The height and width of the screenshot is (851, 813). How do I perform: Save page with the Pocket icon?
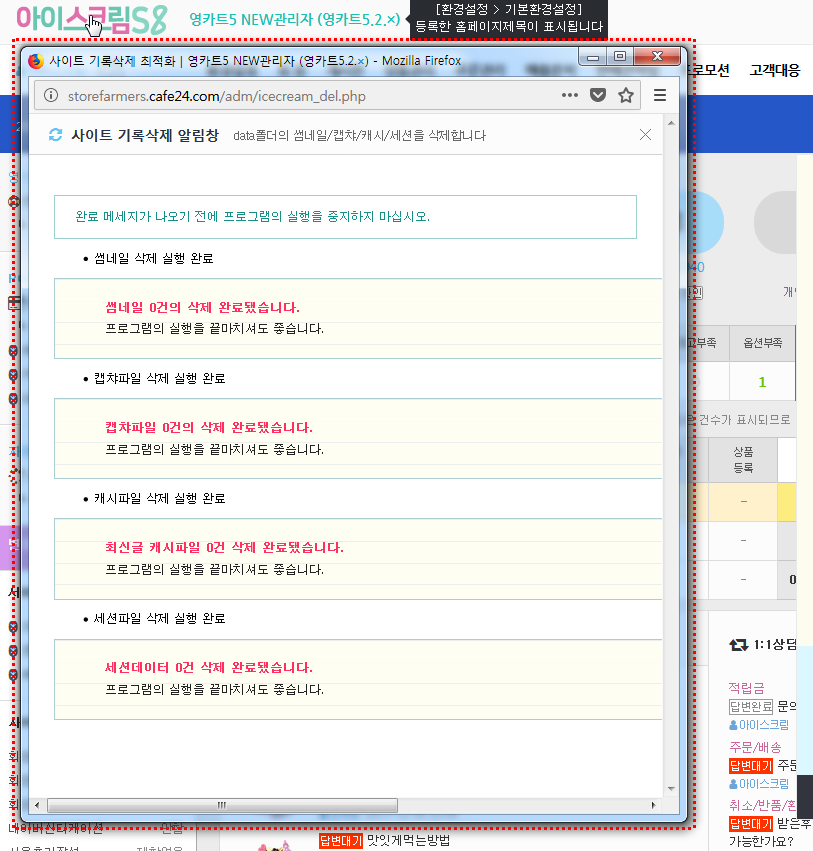598,95
